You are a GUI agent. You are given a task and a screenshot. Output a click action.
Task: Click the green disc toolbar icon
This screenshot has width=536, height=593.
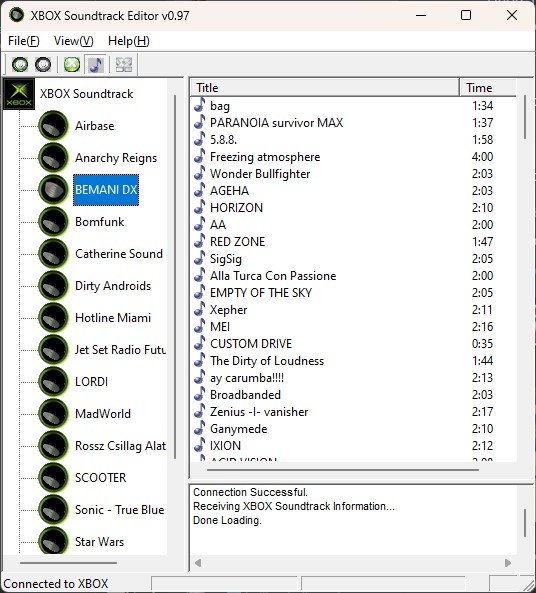point(20,64)
